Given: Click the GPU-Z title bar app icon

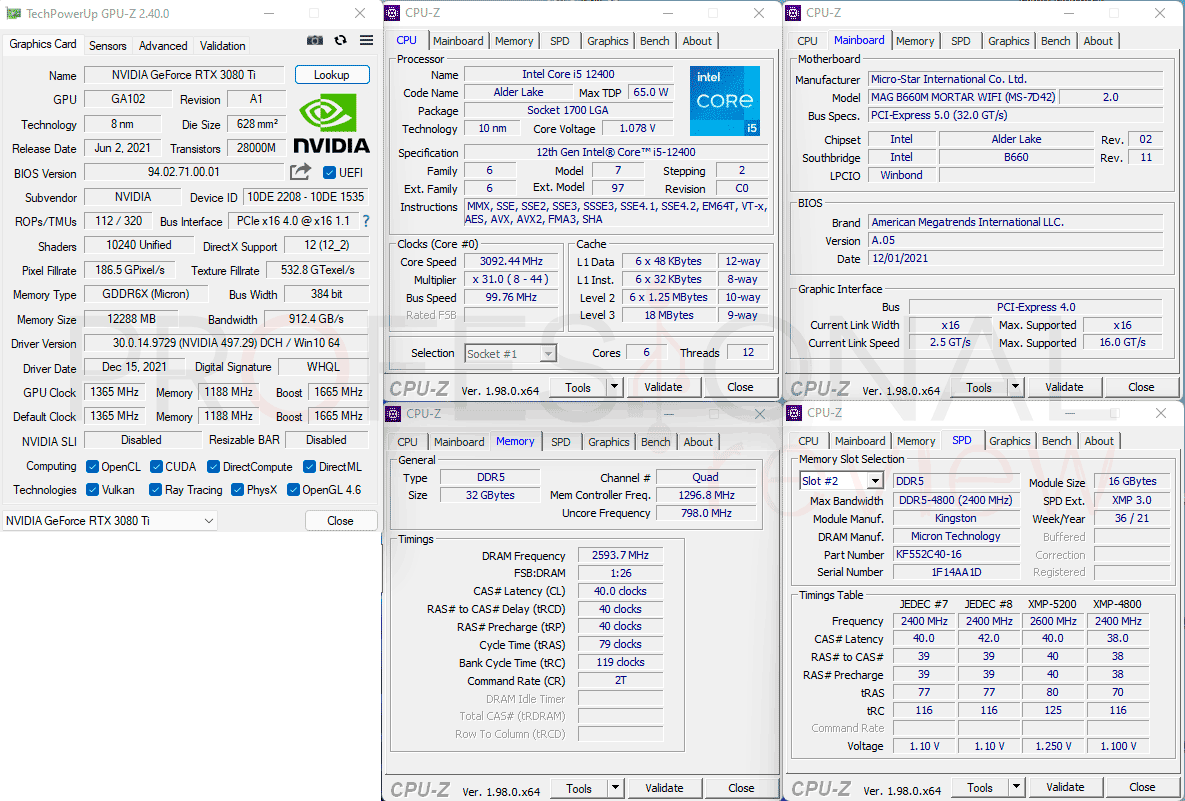Looking at the screenshot, I should coord(13,14).
